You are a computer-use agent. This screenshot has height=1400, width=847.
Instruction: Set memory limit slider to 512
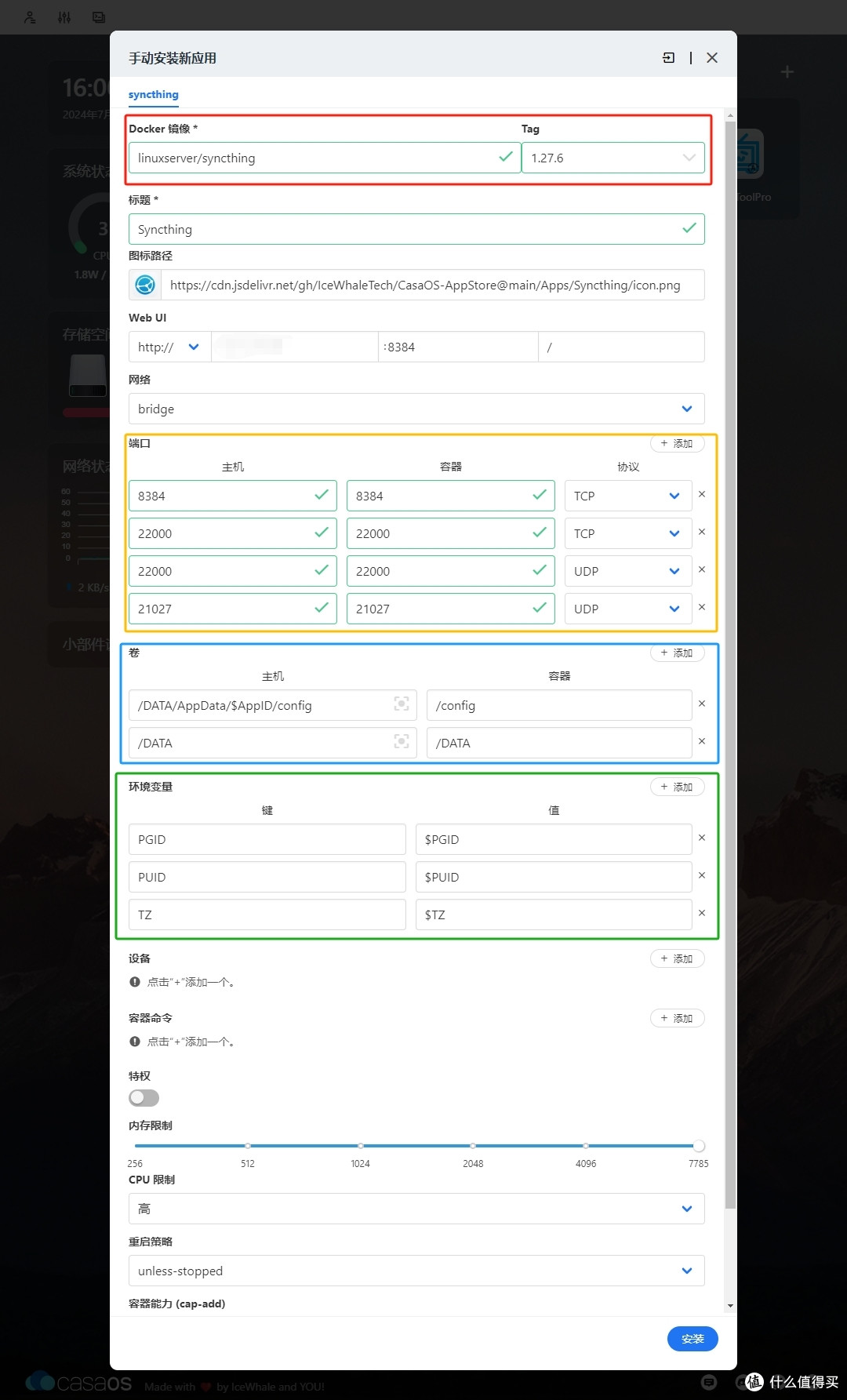248,1146
